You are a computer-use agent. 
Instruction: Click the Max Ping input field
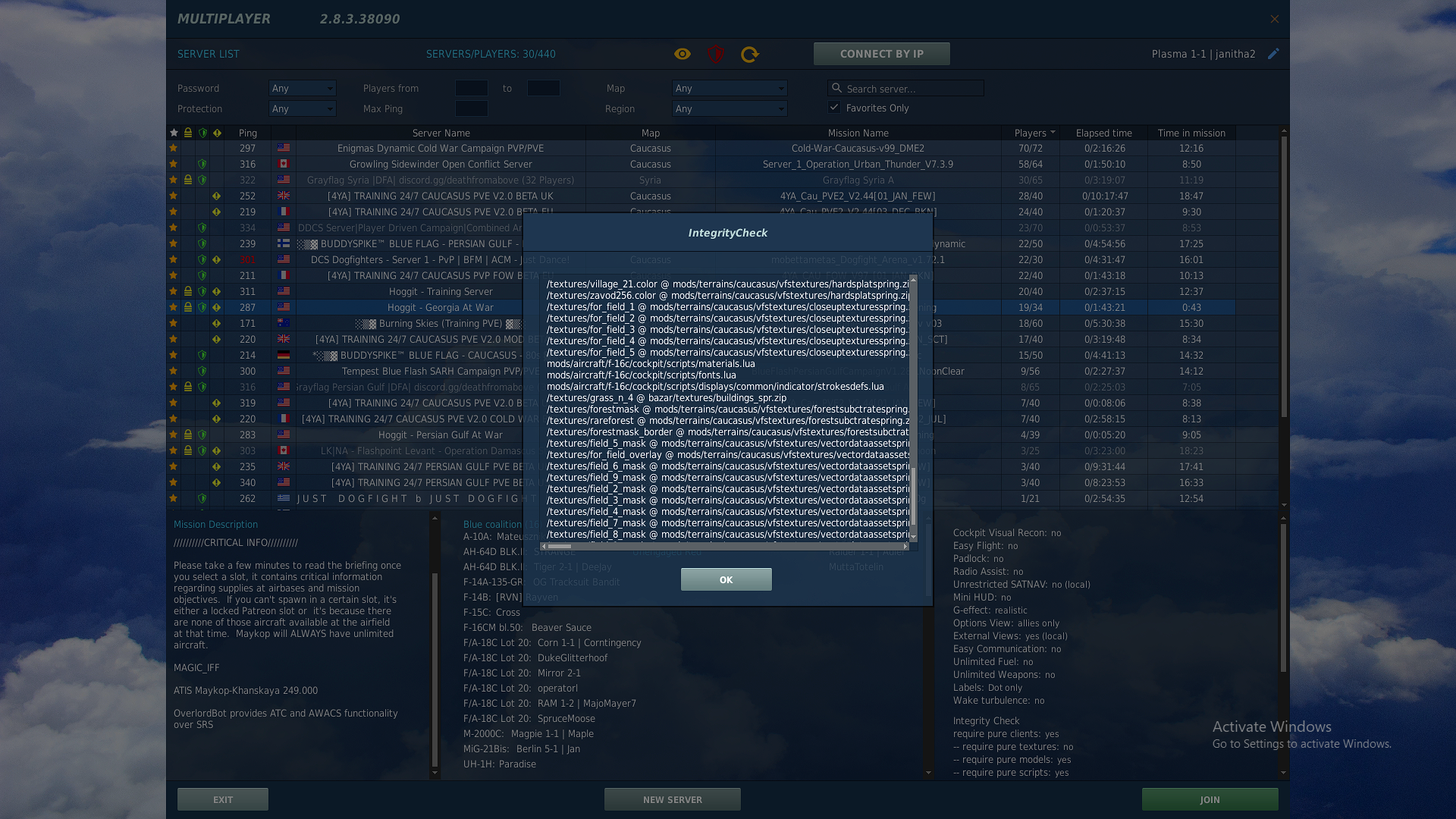pos(472,108)
